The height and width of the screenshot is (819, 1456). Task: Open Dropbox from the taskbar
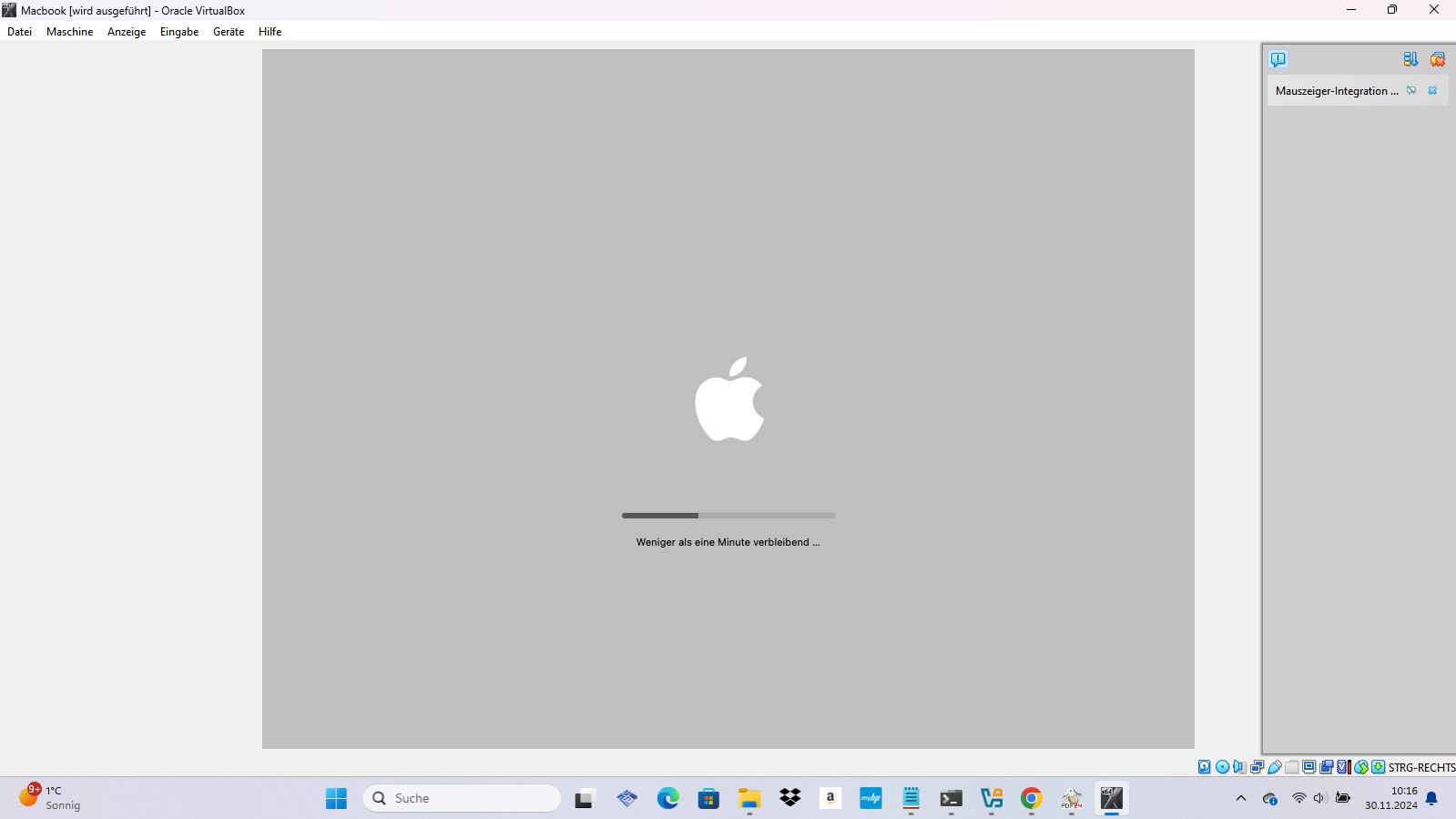789,798
